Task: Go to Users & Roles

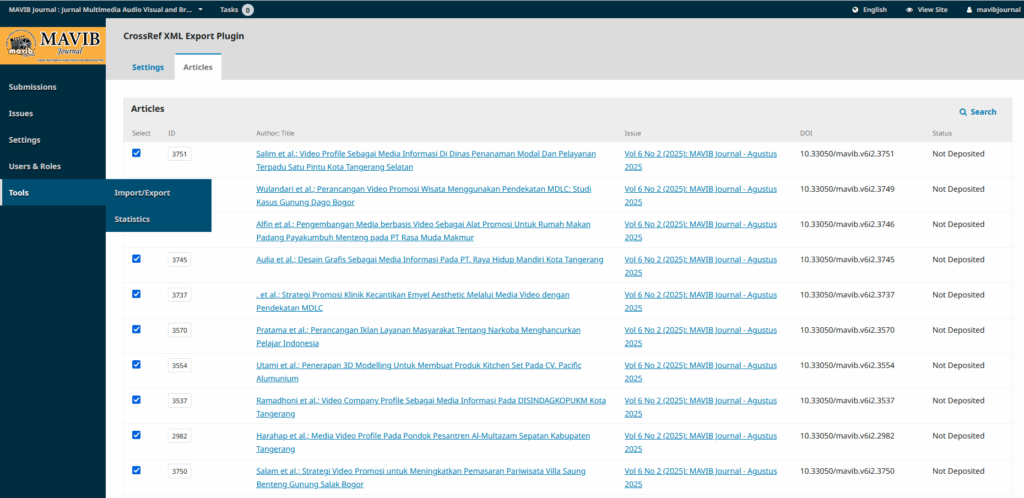Action: point(34,166)
